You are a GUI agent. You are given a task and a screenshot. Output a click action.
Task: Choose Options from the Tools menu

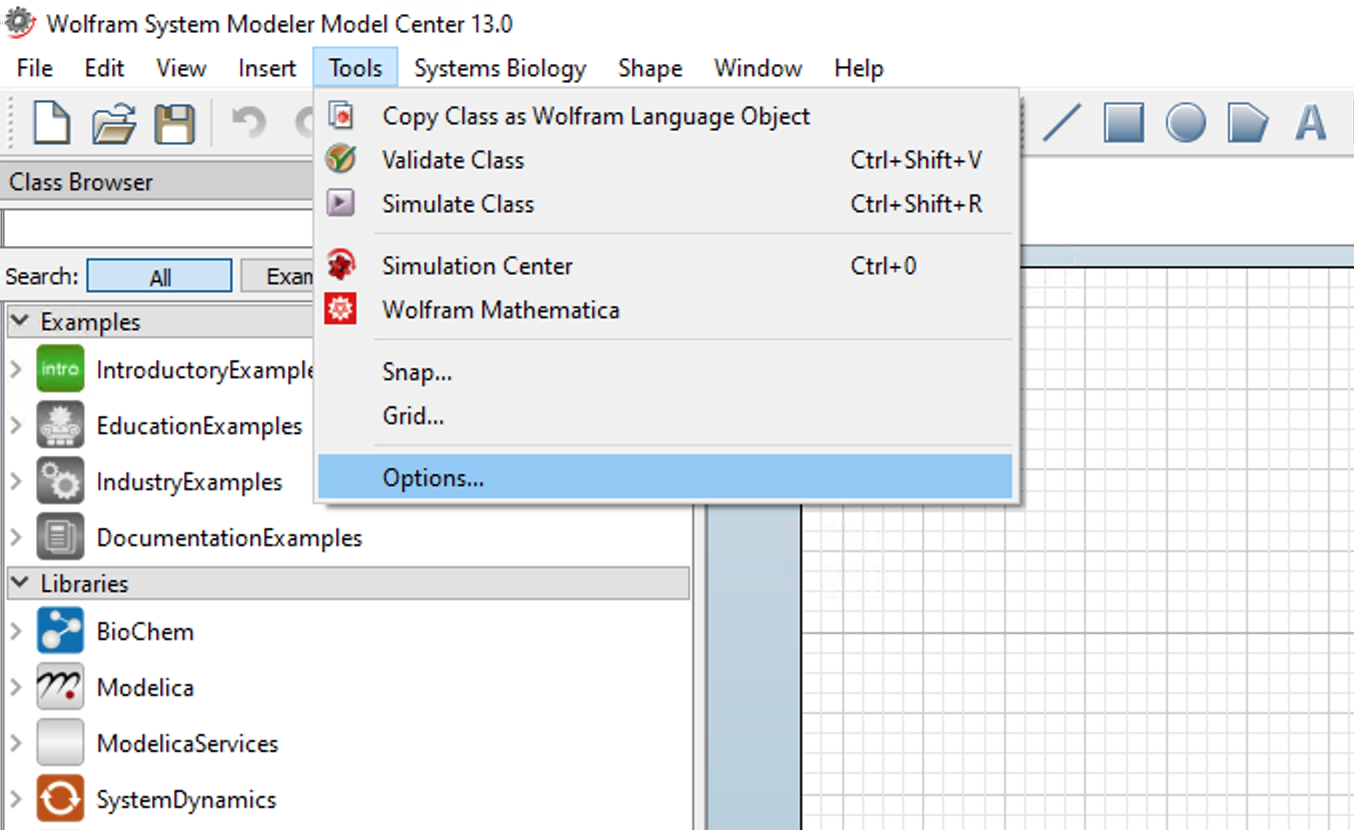click(x=433, y=477)
